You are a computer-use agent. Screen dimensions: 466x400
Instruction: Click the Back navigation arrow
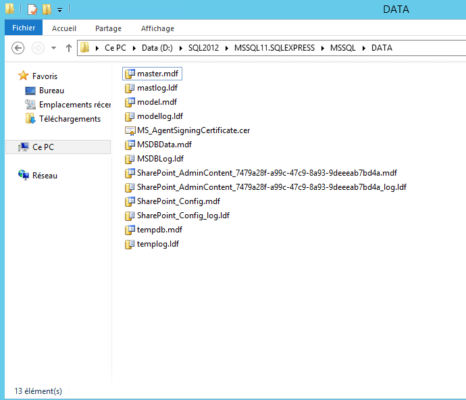18,48
